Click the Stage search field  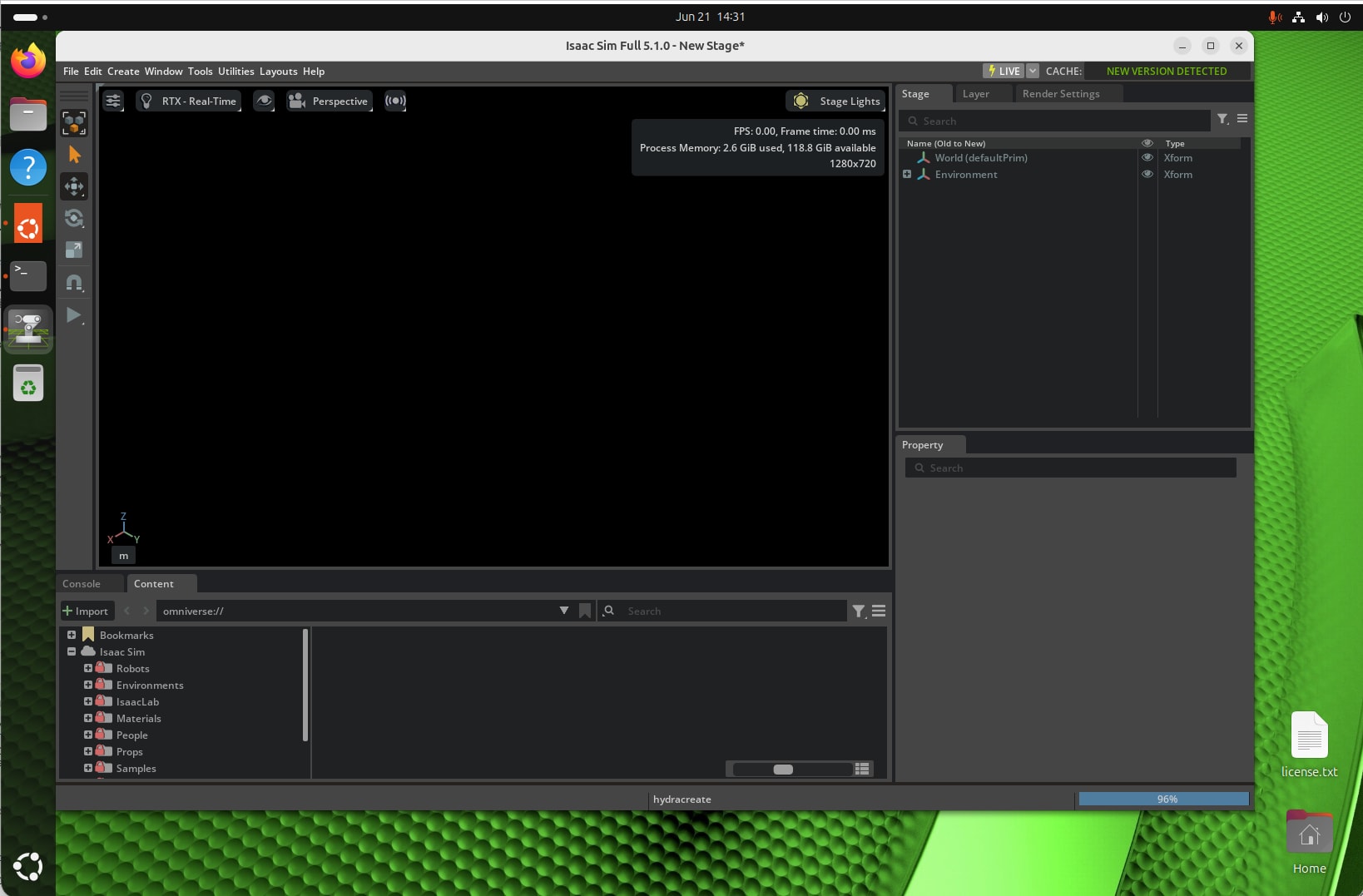point(1054,121)
